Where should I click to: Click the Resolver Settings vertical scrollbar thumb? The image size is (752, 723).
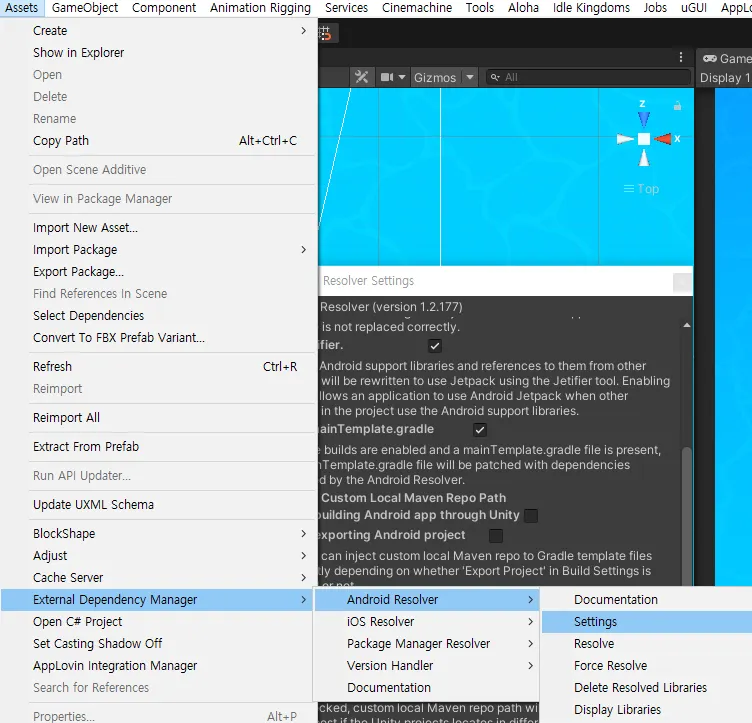[x=687, y=516]
